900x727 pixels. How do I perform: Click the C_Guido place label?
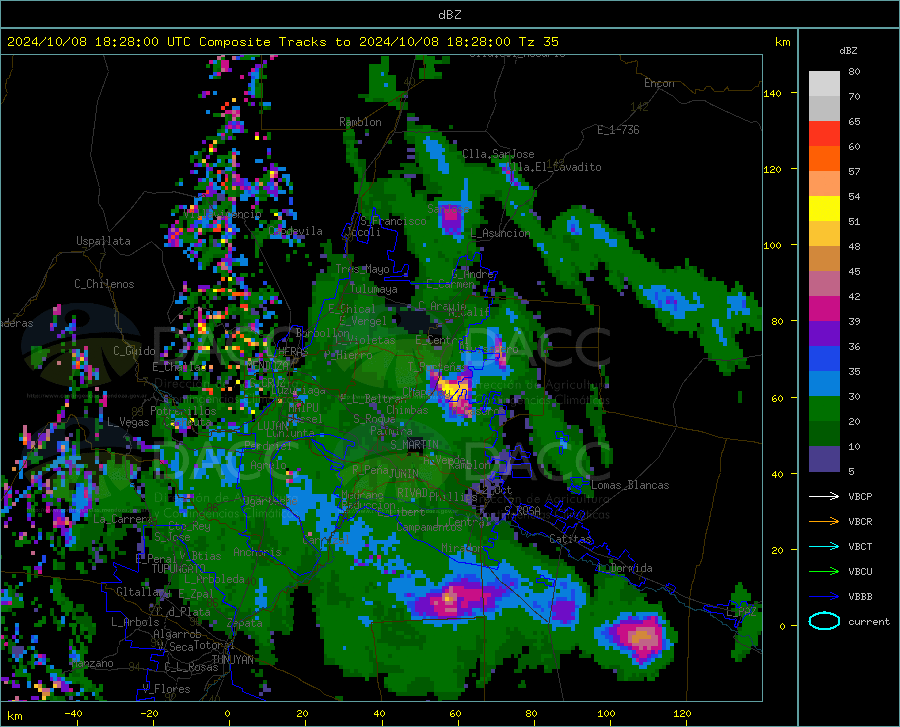(x=134, y=351)
